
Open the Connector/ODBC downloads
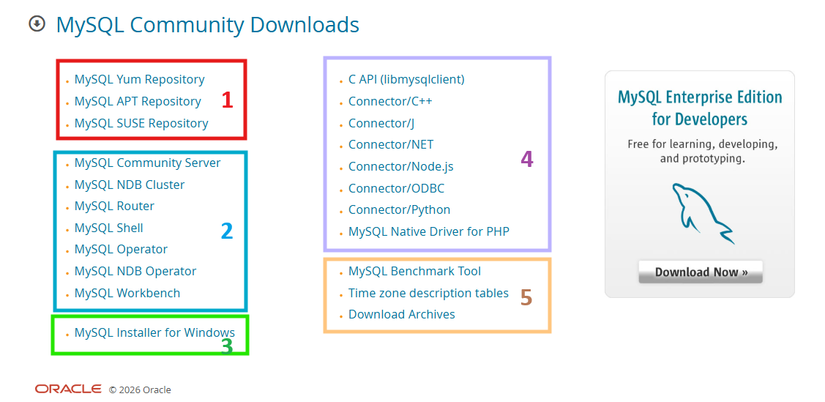(396, 188)
